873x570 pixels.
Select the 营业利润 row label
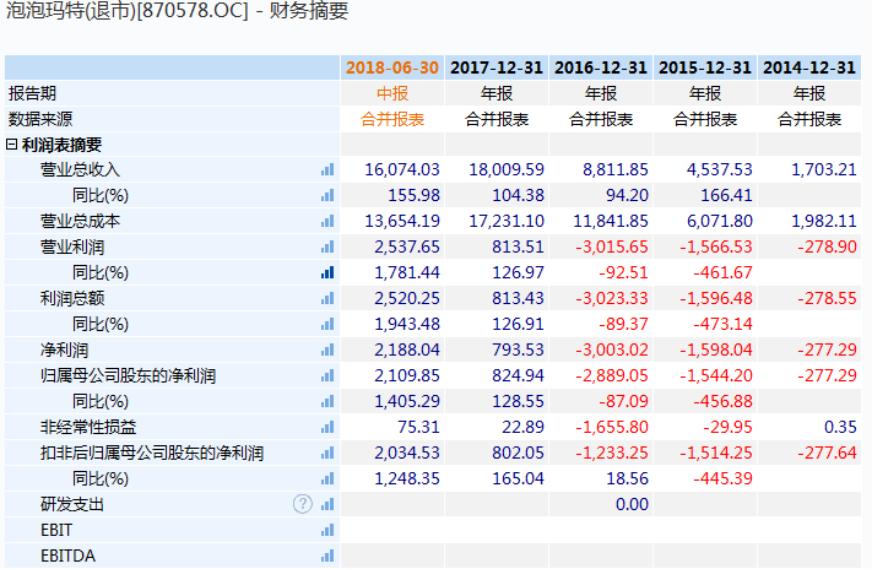click(x=72, y=247)
